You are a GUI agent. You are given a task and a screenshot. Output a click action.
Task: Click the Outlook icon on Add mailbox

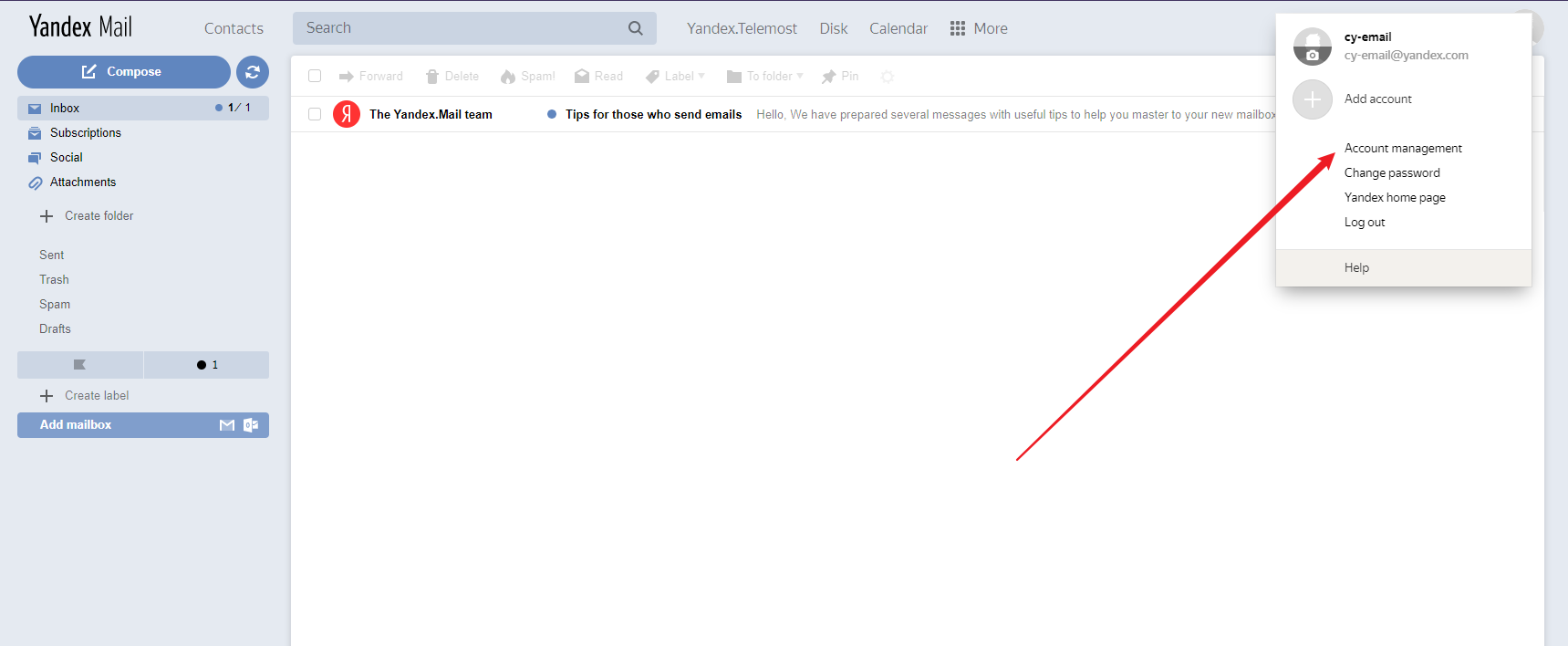pos(251,425)
